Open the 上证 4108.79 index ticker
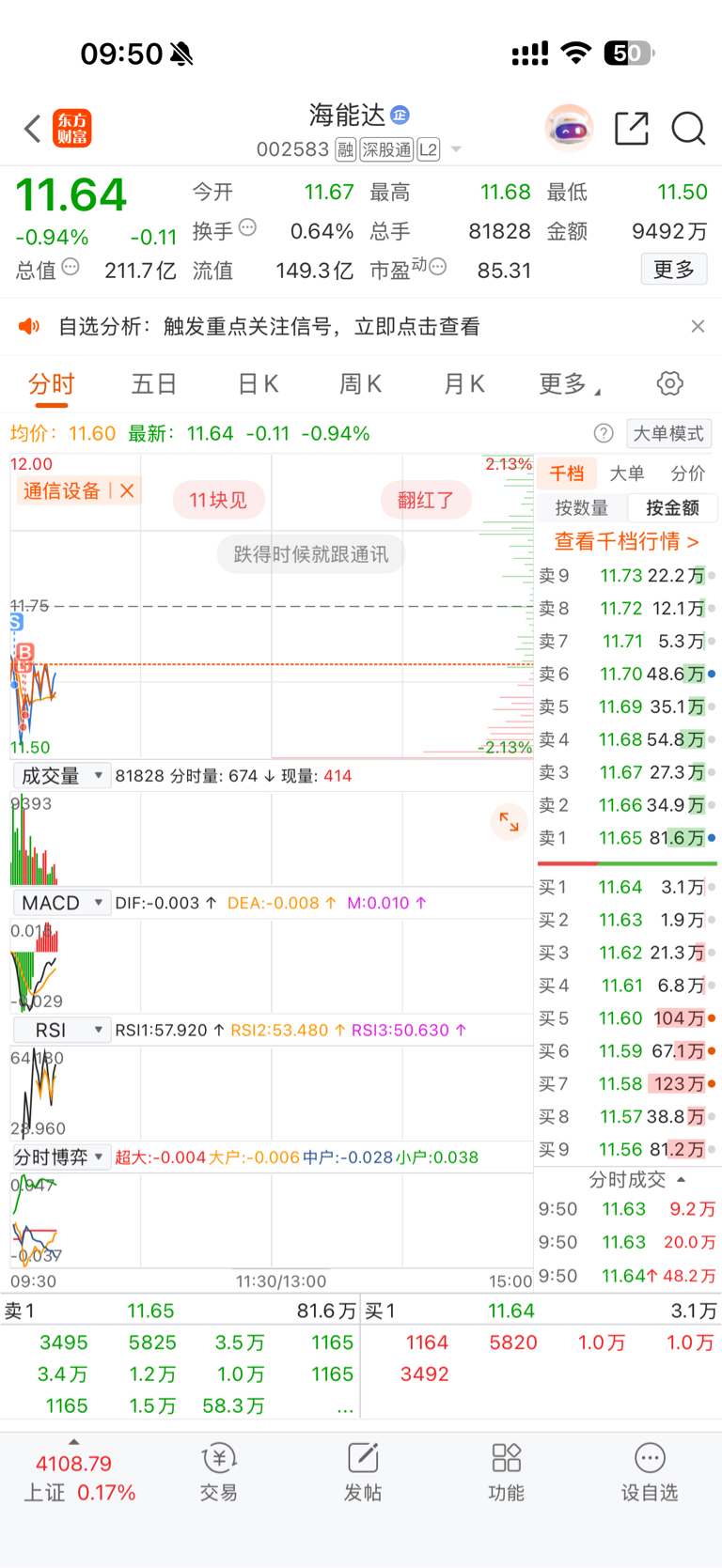The image size is (722, 1568). 80,1478
